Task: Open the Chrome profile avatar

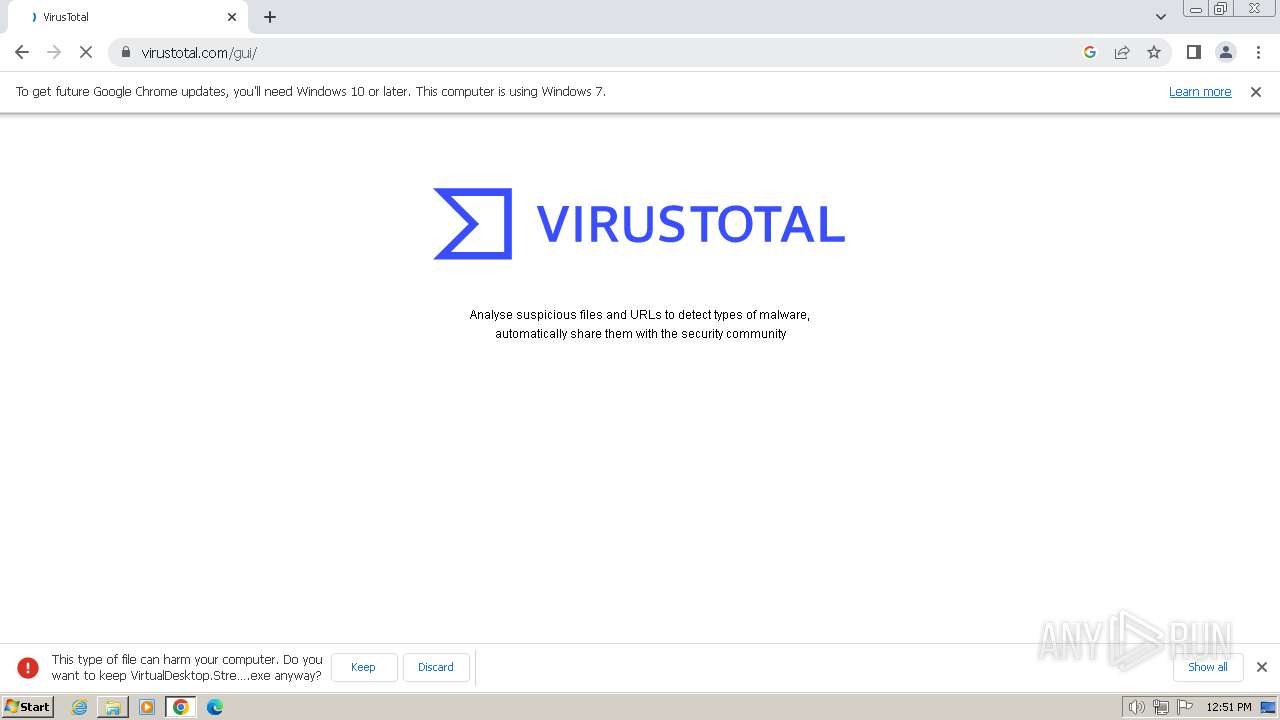Action: click(x=1225, y=52)
